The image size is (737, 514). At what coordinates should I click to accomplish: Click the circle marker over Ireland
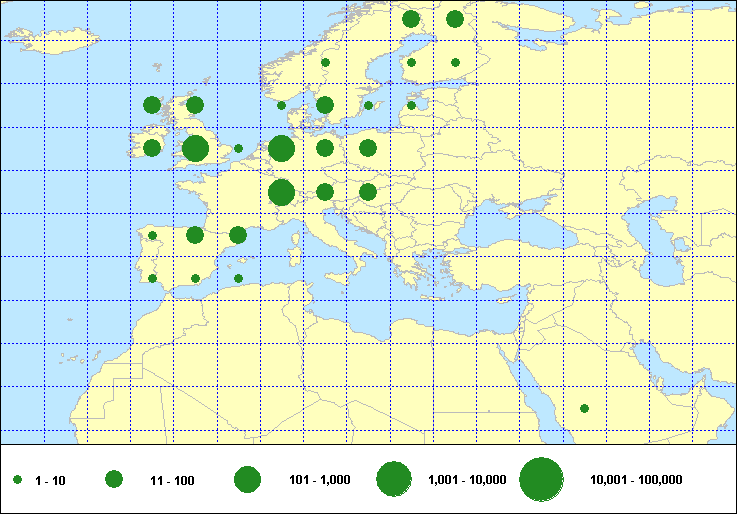pos(152,148)
